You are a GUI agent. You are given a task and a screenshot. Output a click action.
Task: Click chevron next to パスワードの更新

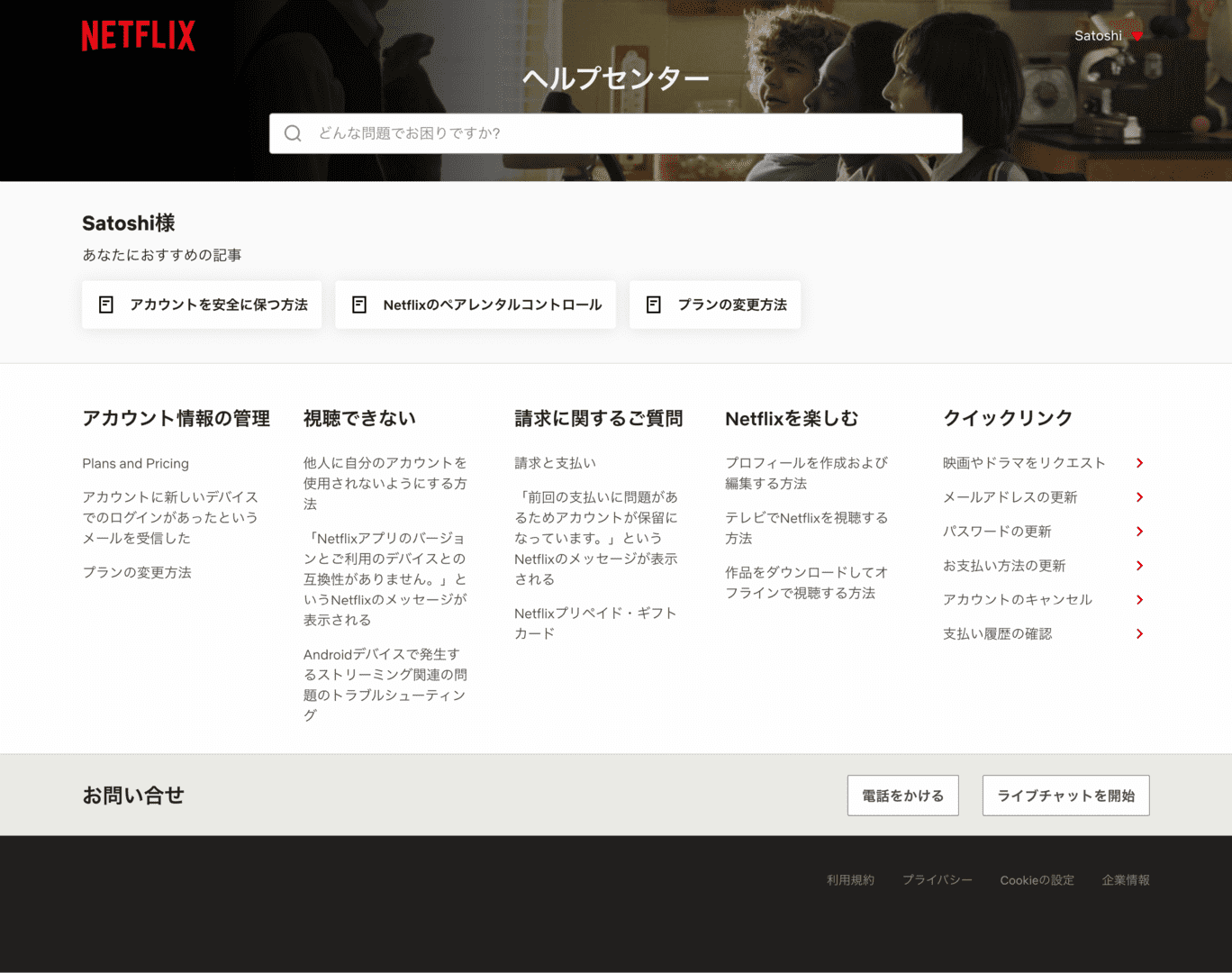[1139, 532]
